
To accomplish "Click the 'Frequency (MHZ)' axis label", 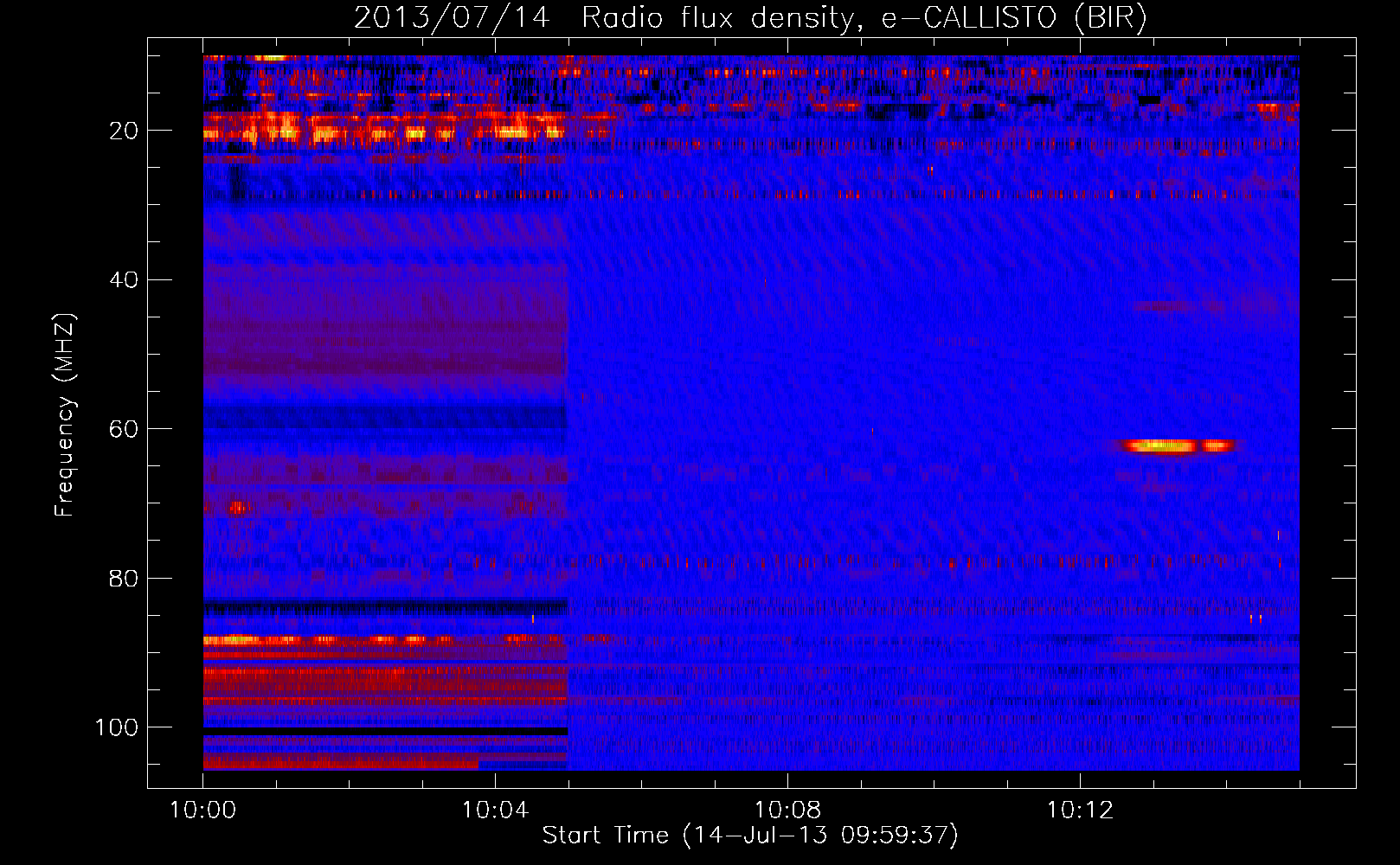I will 65,415.
